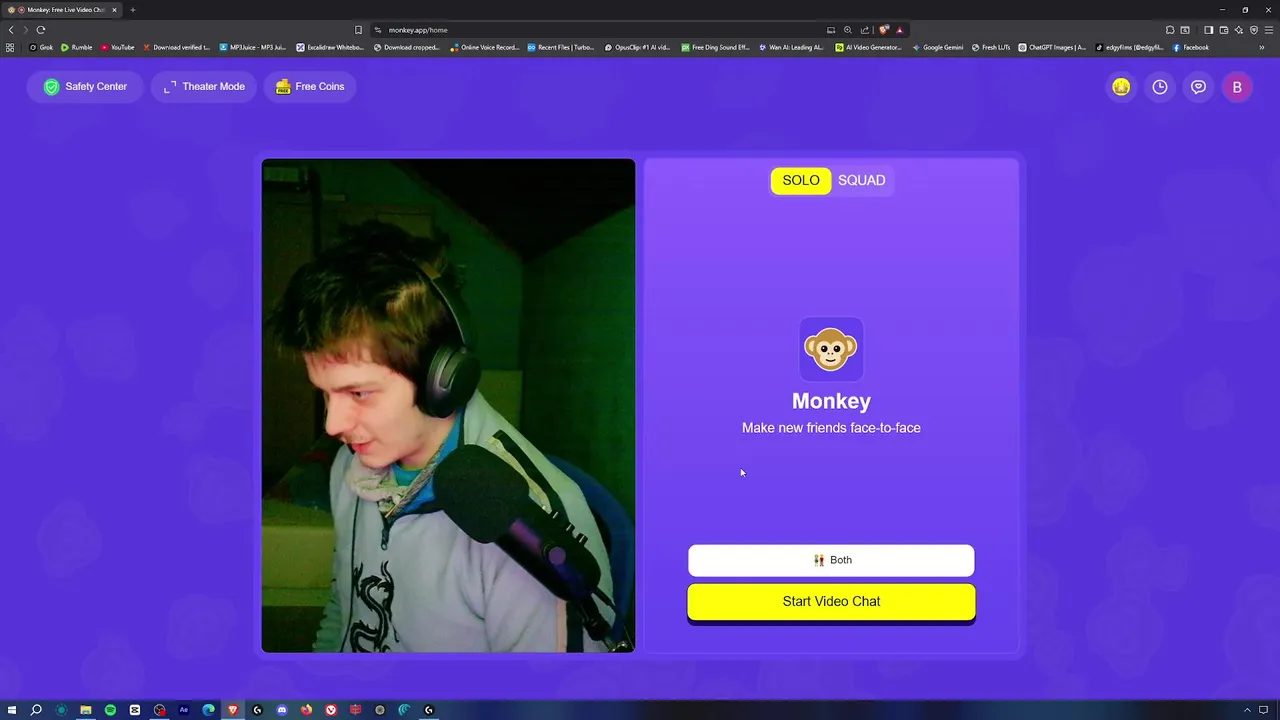Go back in browser history

tap(11, 30)
